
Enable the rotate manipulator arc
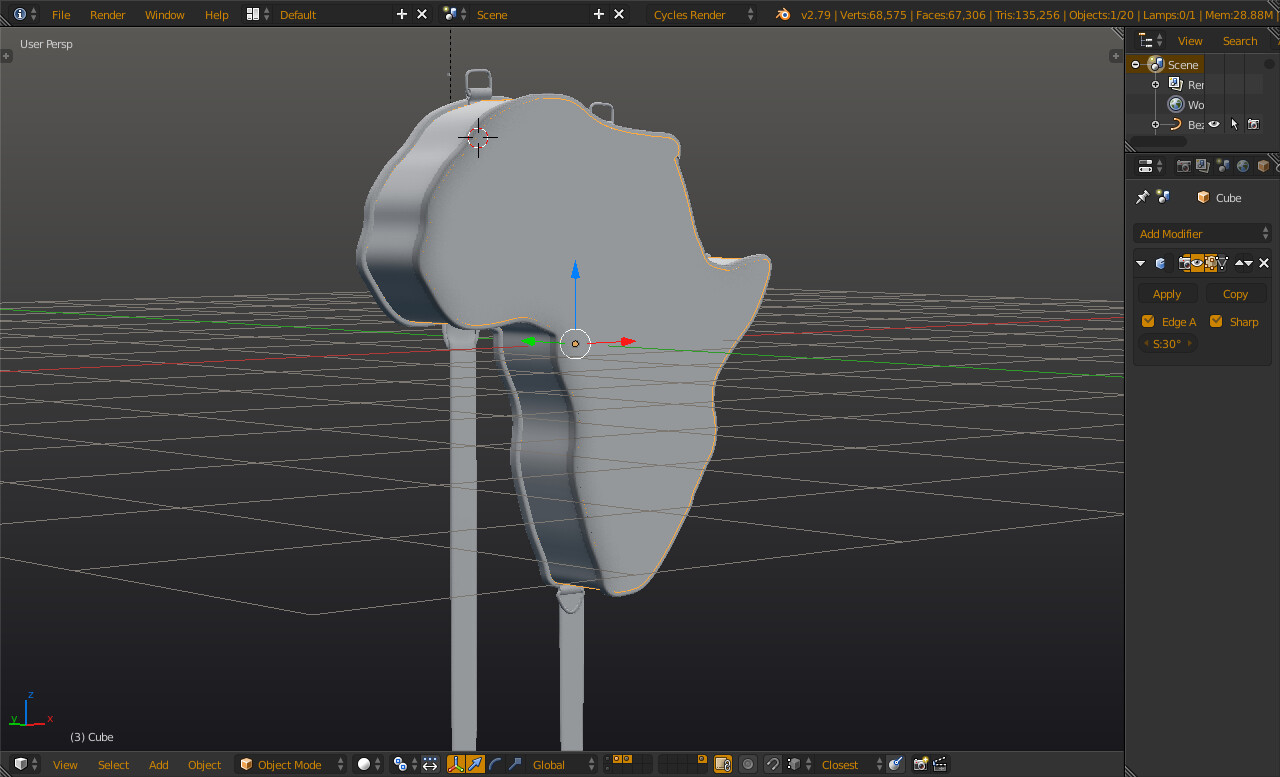[x=495, y=764]
